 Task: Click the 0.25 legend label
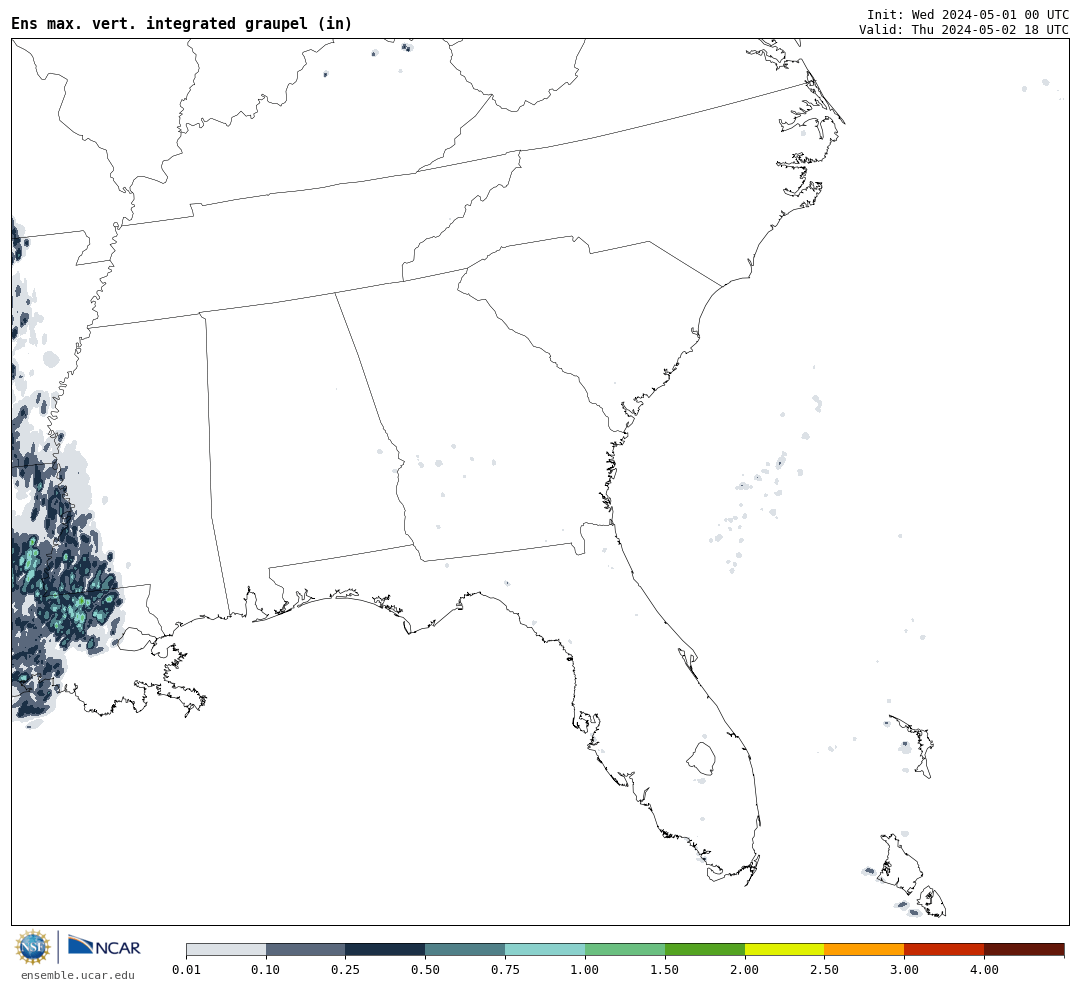click(345, 969)
